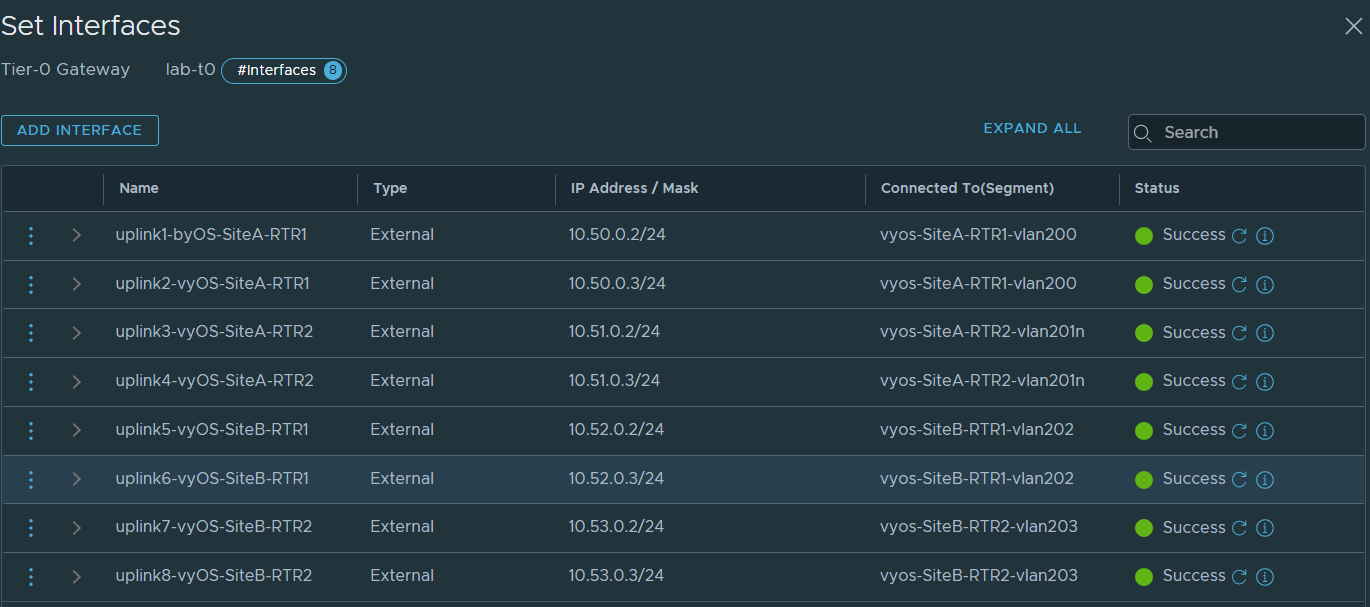Click the uplink8-vyOS-SiteB-RTR2 name
The height and width of the screenshot is (607, 1370).
214,576
